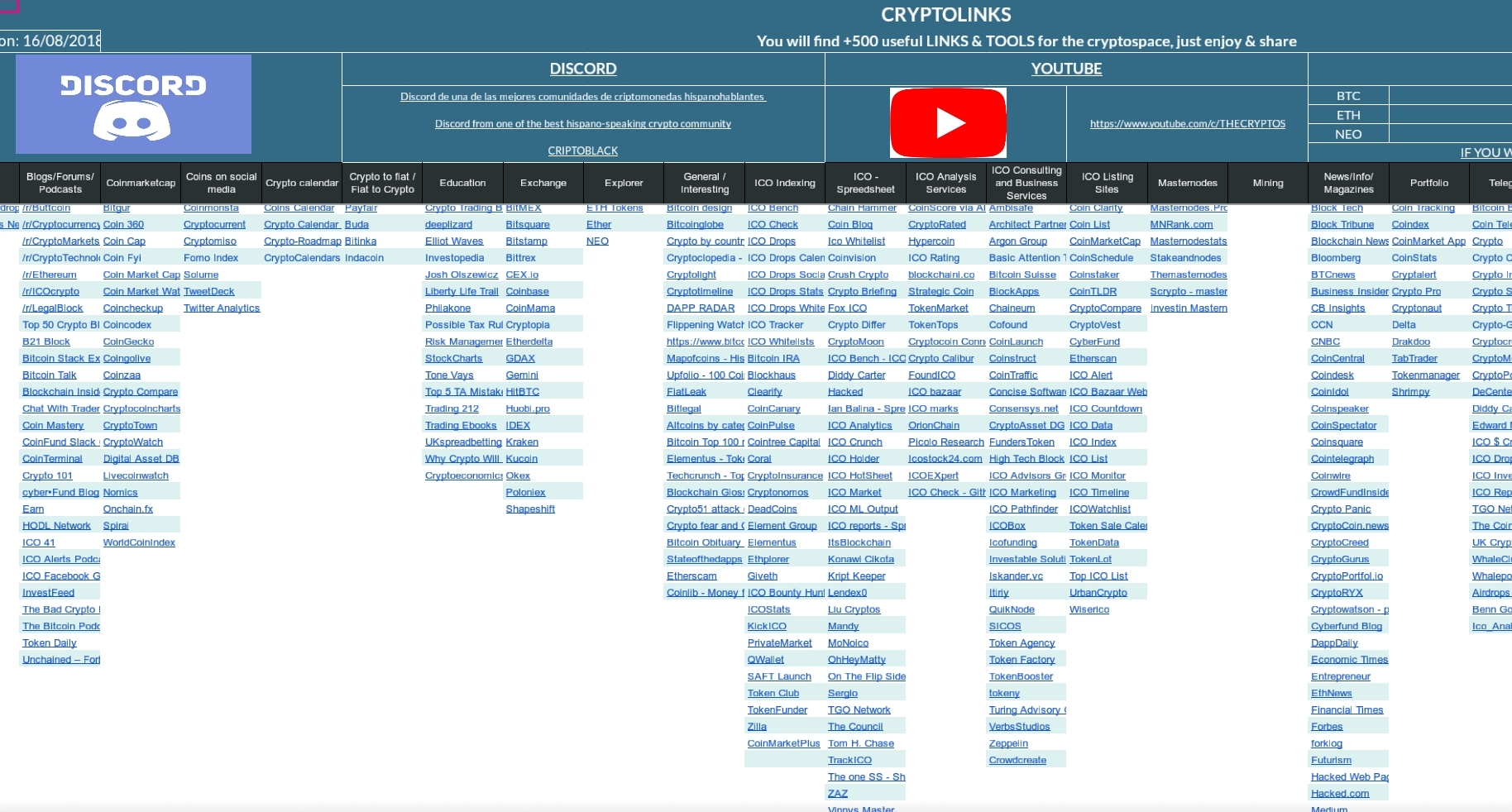This screenshot has height=812, width=1512.
Task: Click the red YouTube play button logo
Action: point(948,122)
